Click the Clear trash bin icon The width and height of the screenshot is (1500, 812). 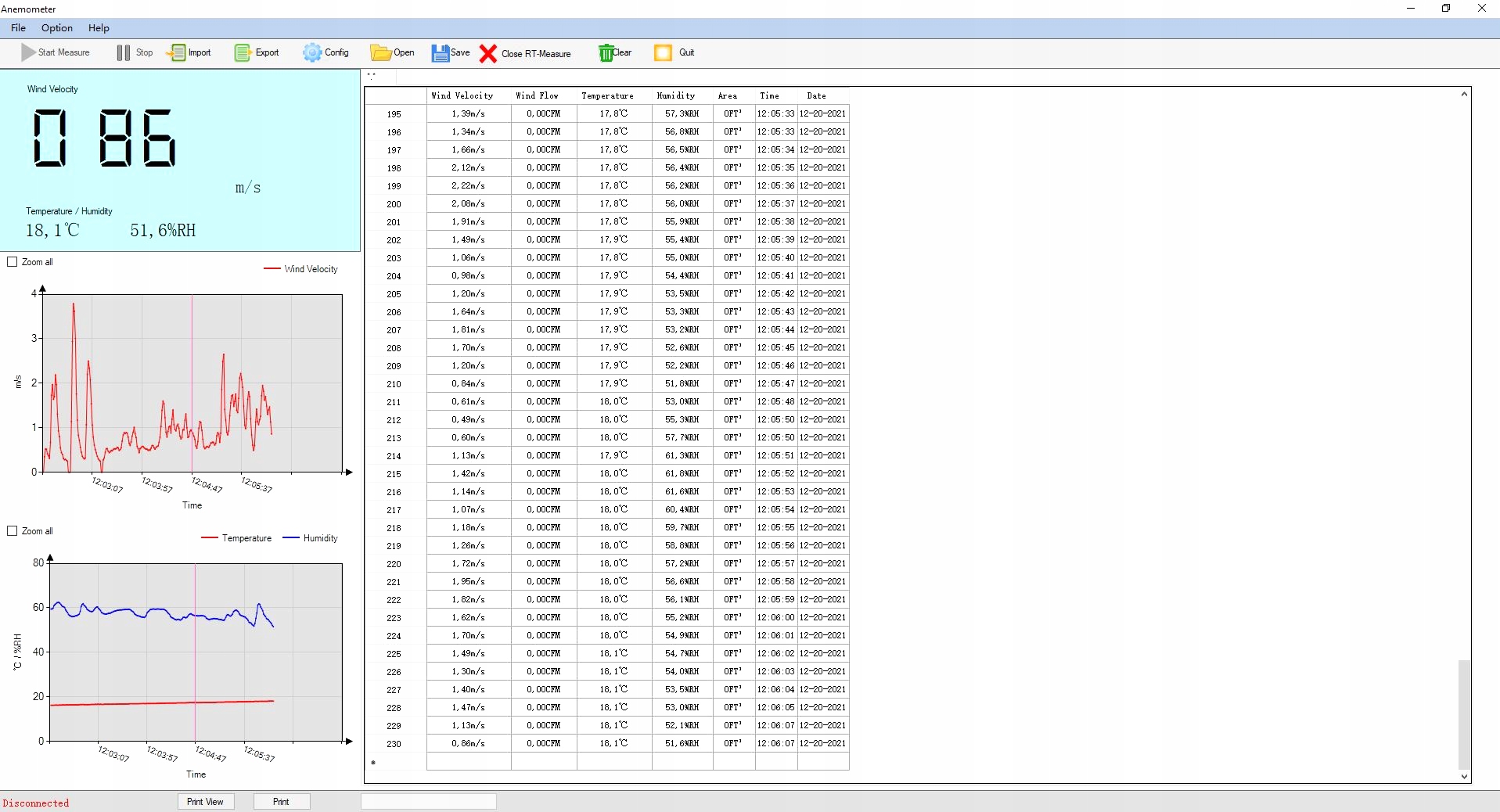tap(606, 52)
